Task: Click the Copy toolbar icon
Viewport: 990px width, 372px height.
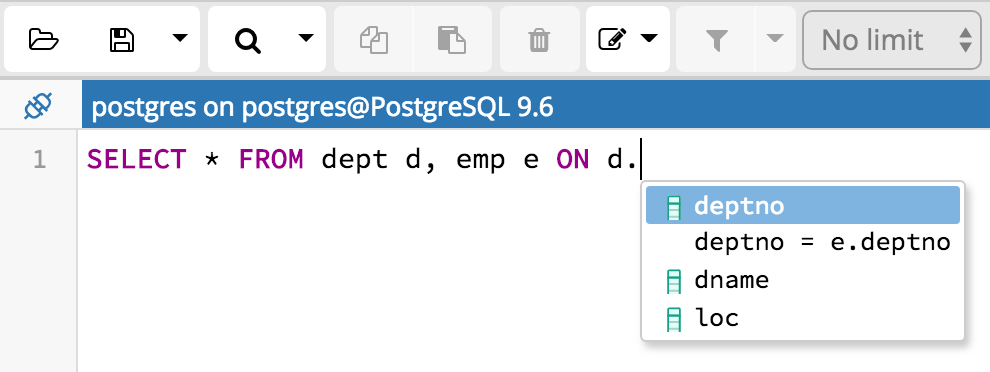Action: coord(374,39)
